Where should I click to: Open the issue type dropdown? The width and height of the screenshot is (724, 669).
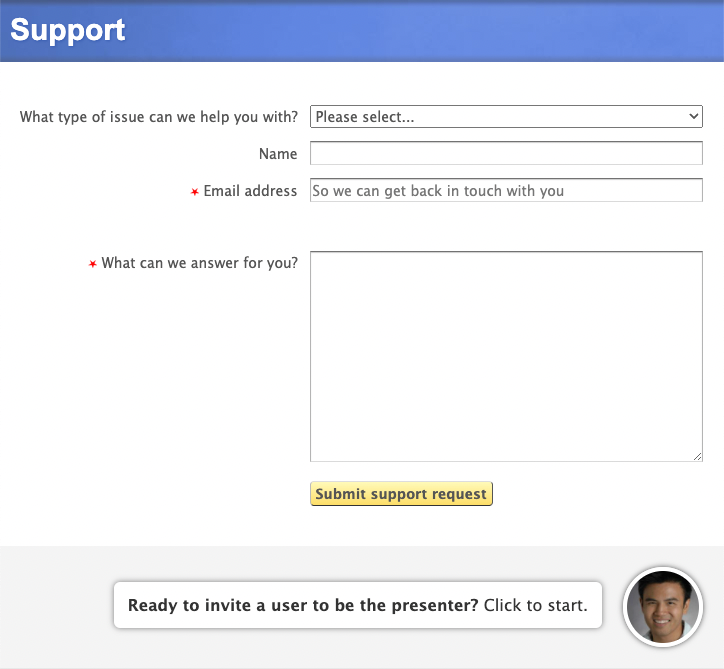click(x=506, y=117)
